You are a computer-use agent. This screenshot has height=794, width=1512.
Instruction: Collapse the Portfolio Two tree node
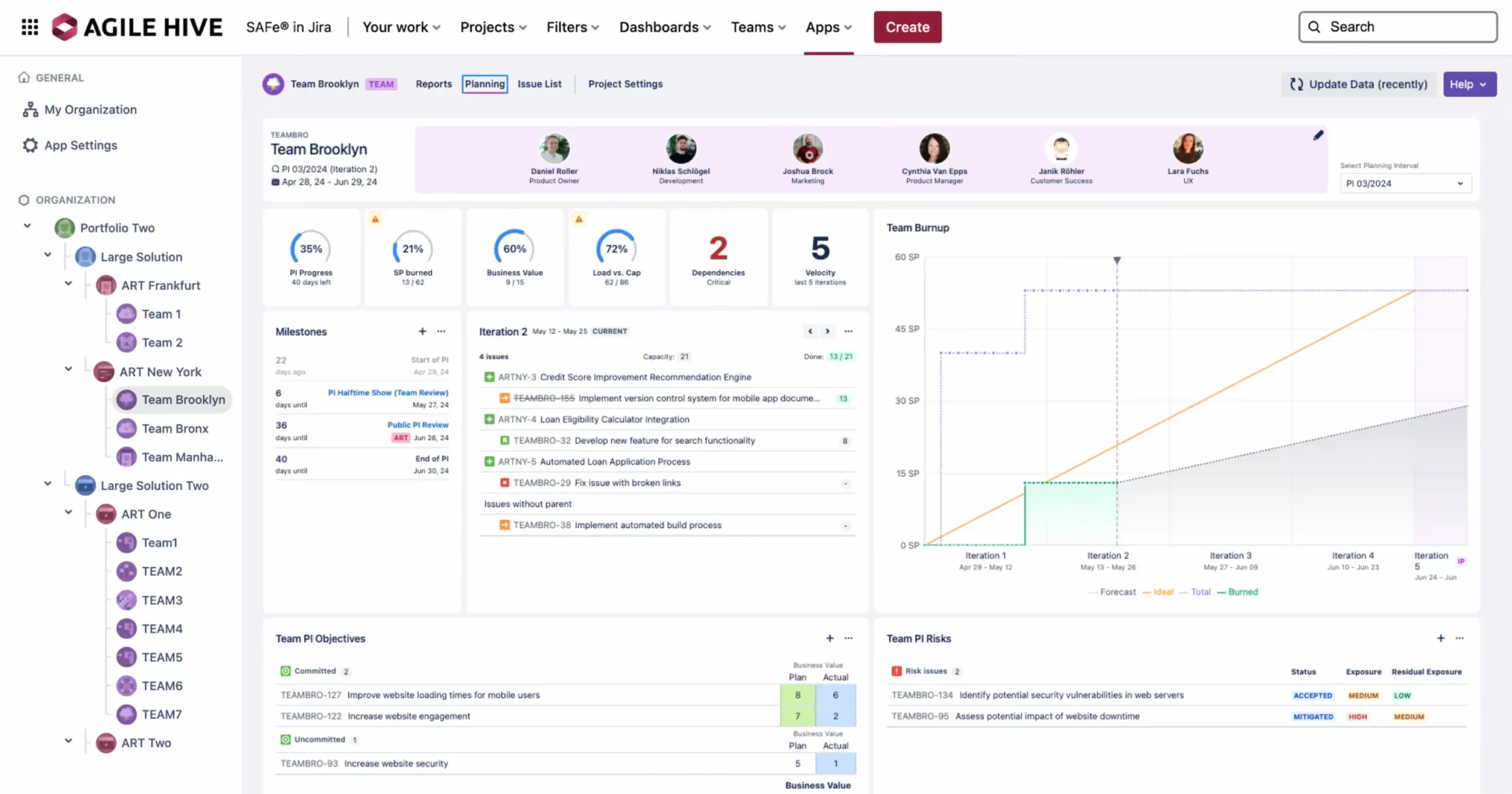pyautogui.click(x=27, y=227)
